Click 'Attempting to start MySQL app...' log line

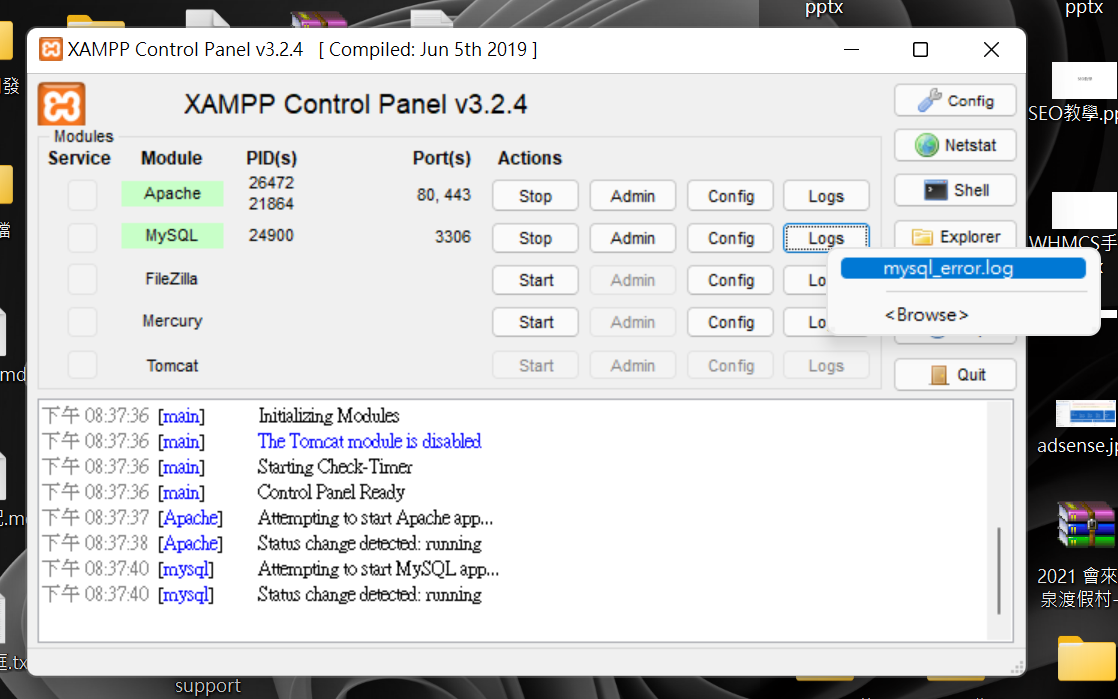pos(378,569)
